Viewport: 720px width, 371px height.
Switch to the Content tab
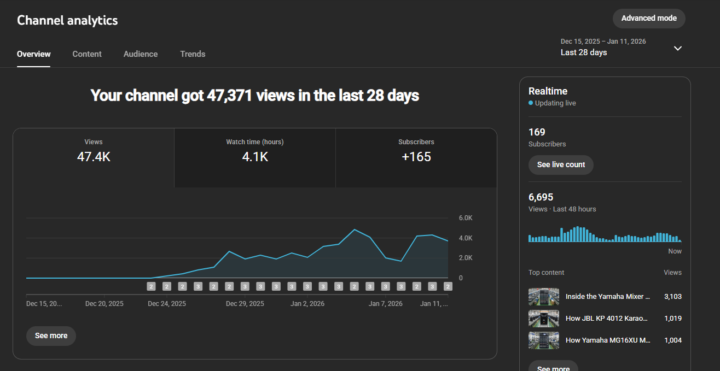pos(87,54)
